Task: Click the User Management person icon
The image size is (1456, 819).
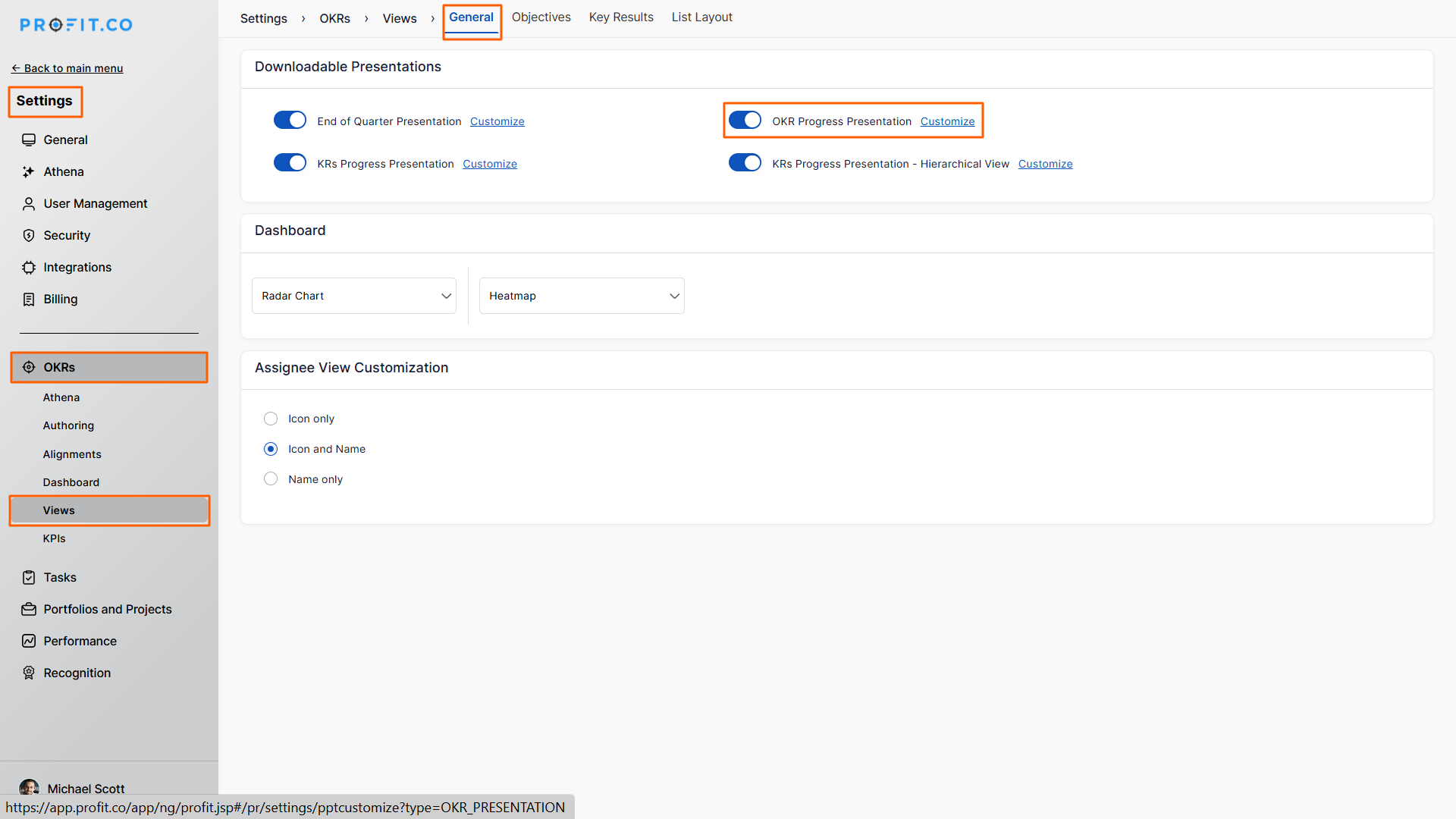Action: coord(29,204)
